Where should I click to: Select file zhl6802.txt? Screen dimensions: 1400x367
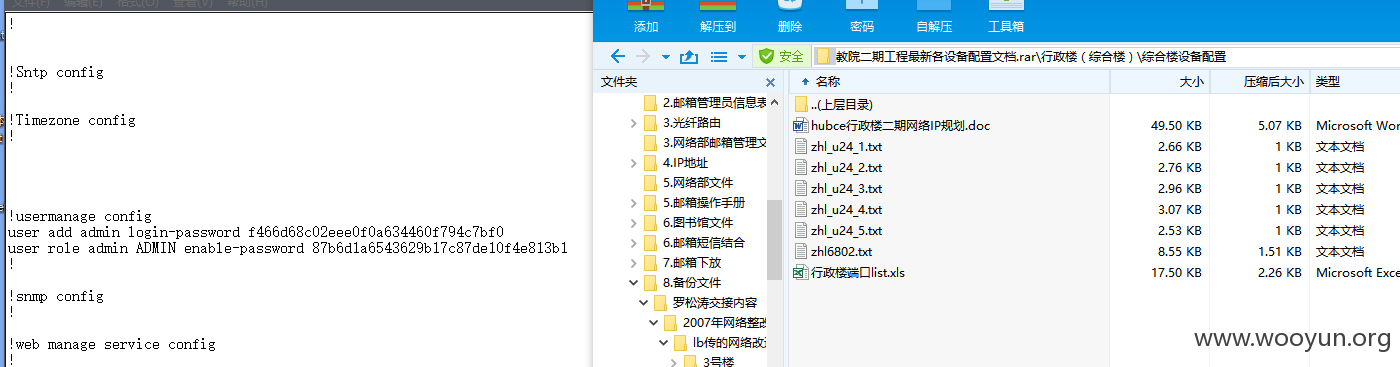point(833,251)
